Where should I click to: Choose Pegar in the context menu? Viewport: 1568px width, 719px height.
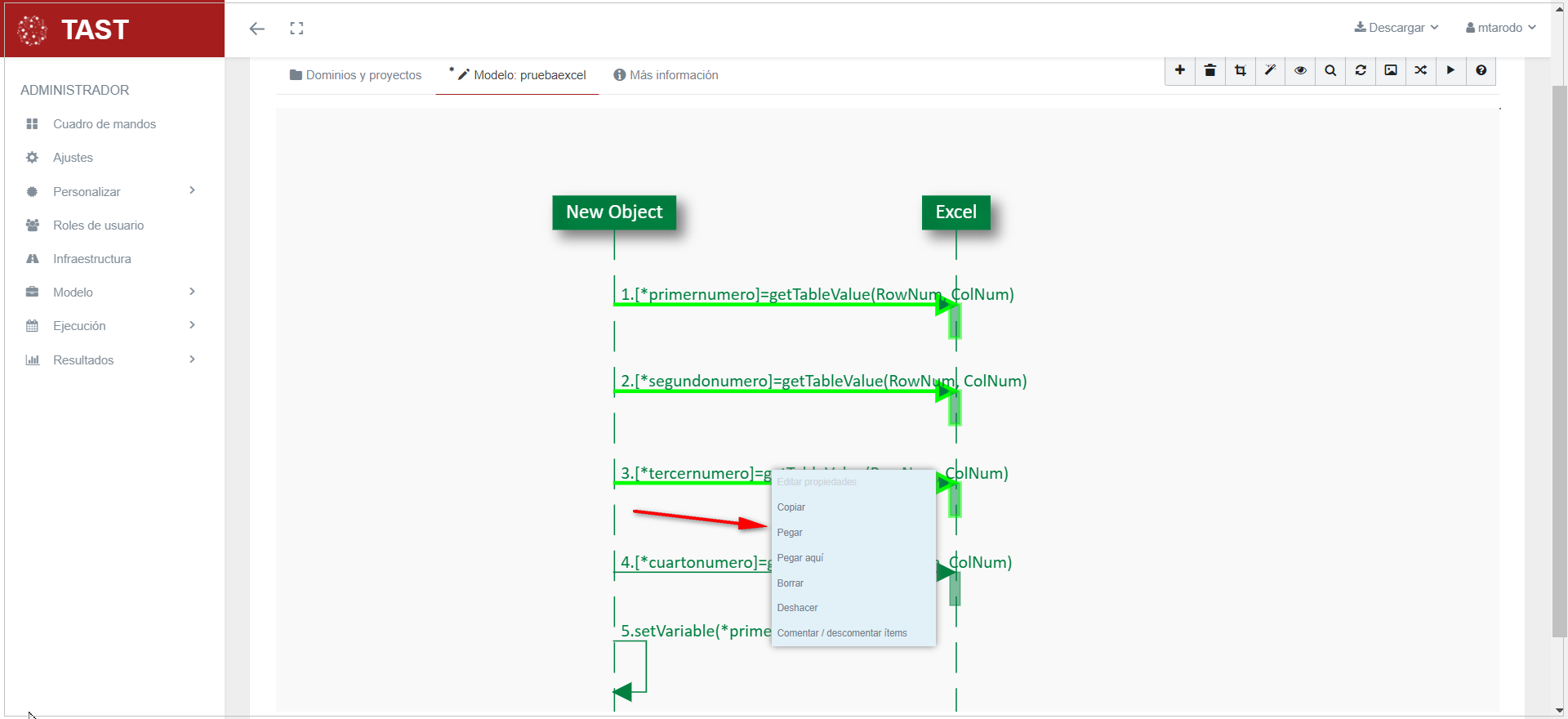[790, 533]
